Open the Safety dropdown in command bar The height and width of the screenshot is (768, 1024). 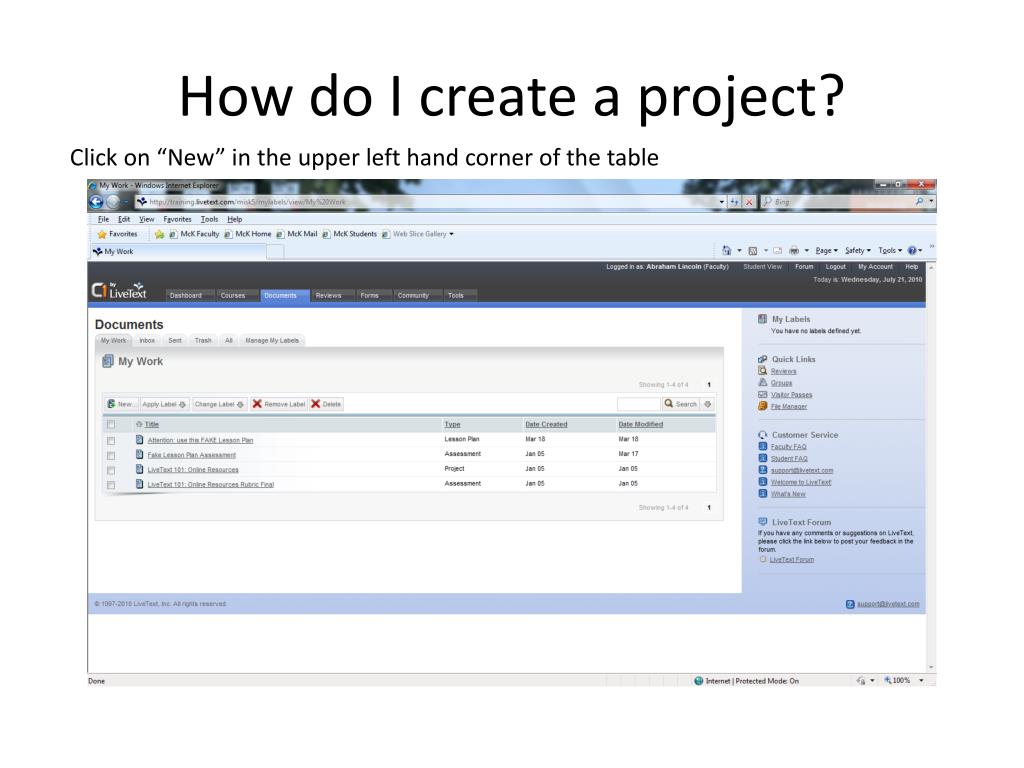[x=857, y=250]
